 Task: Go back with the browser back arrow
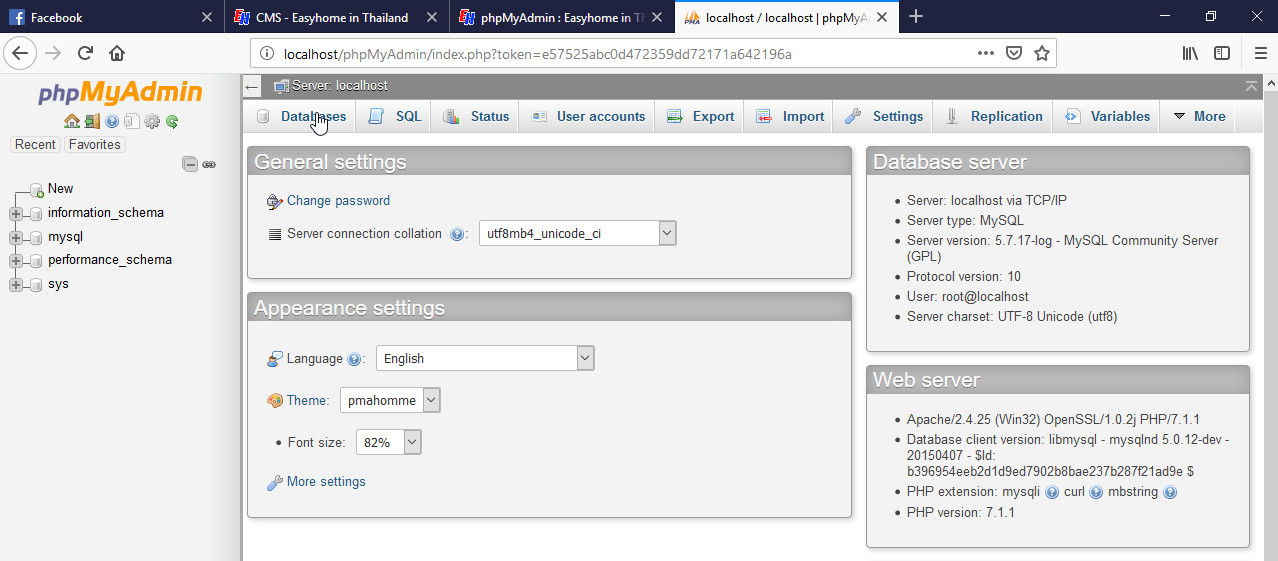22,53
